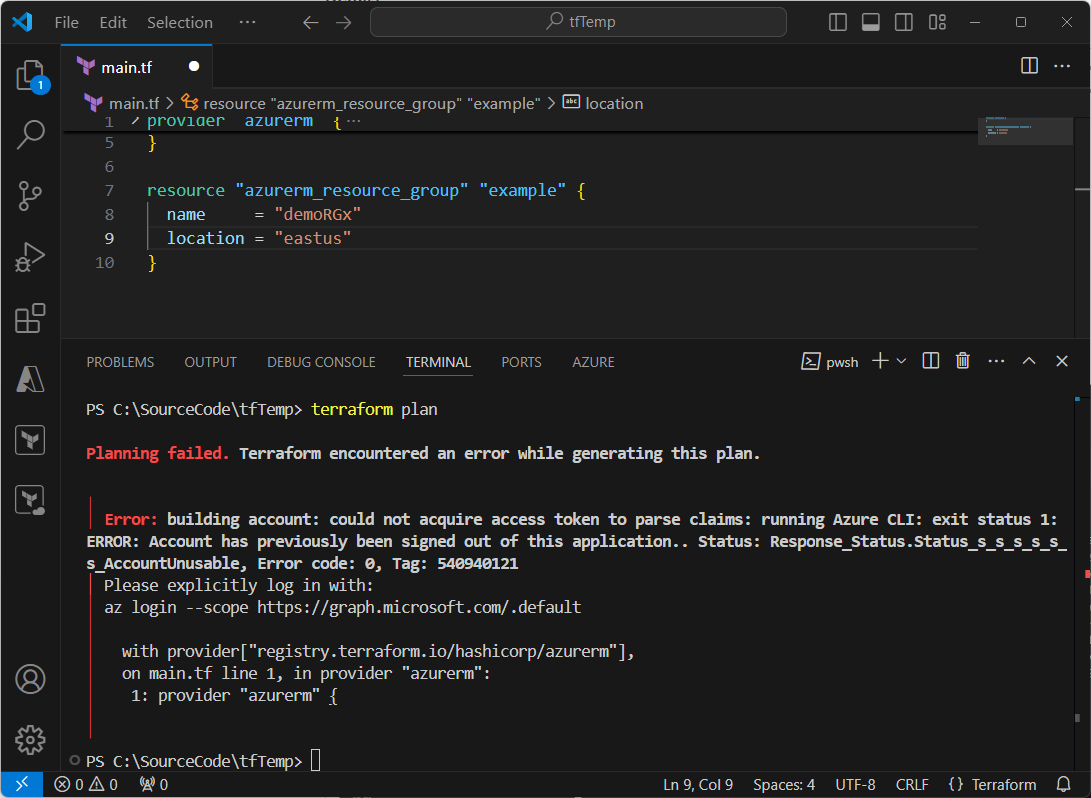
Task: Toggle the secondary side bar layout icon
Action: click(x=904, y=22)
